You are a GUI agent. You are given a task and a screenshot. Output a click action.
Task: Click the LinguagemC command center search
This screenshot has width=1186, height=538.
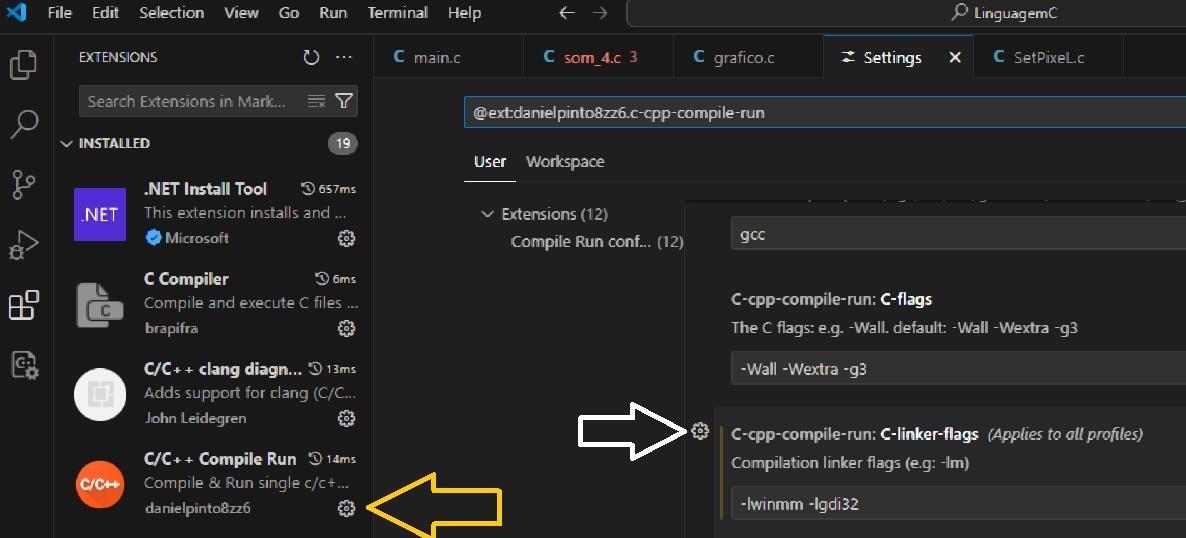click(x=908, y=13)
